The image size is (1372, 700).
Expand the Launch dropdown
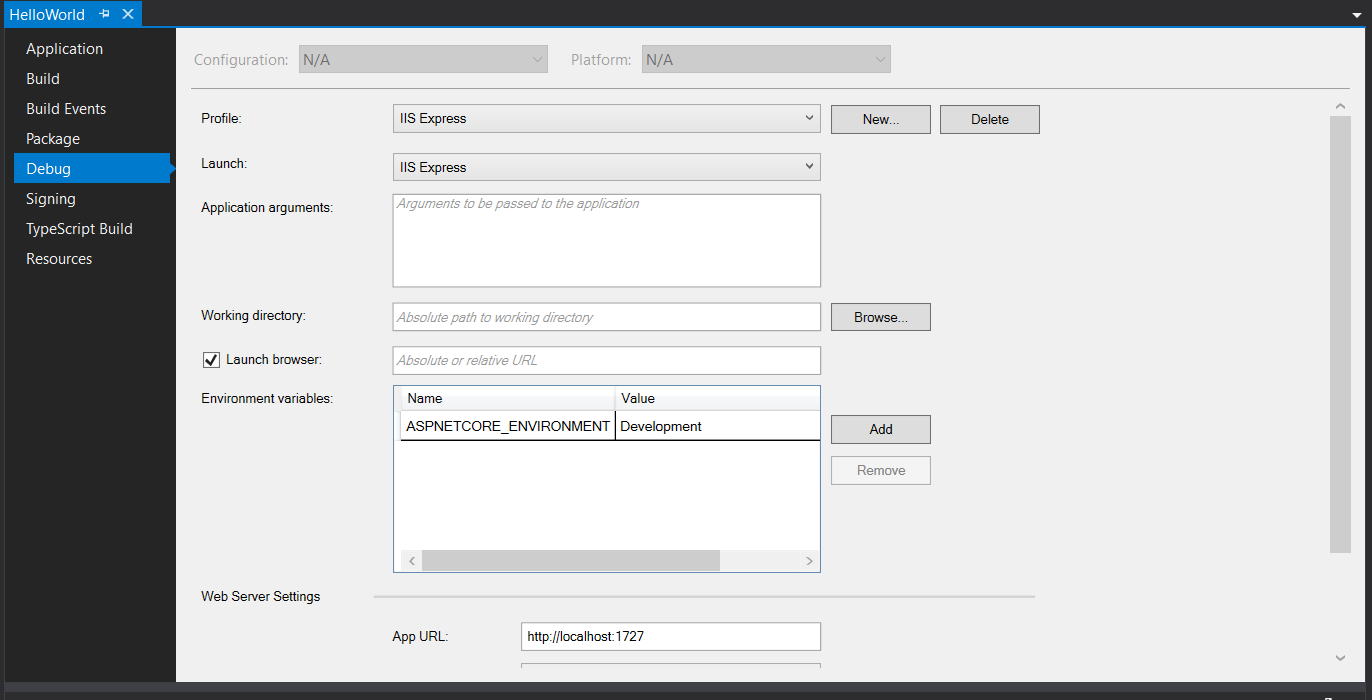click(606, 168)
